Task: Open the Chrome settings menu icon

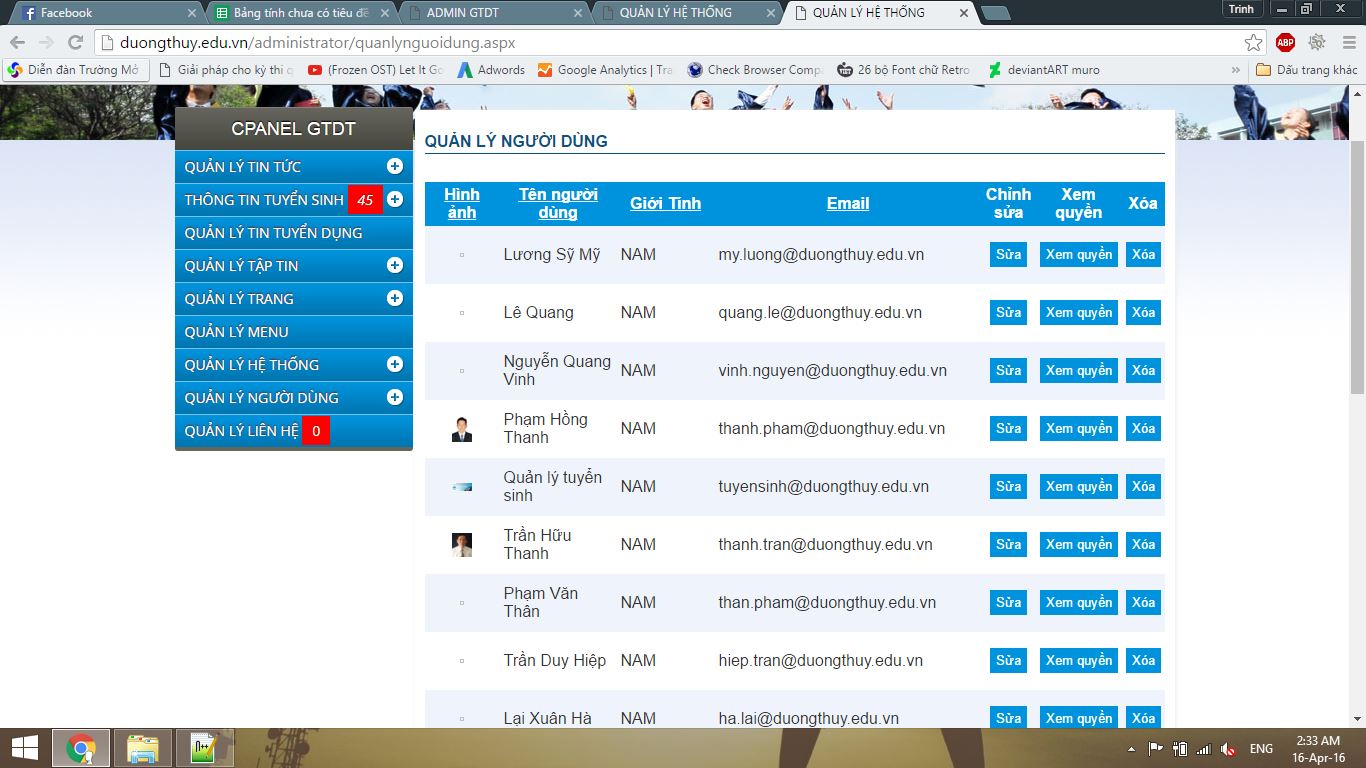Action: [1347, 42]
